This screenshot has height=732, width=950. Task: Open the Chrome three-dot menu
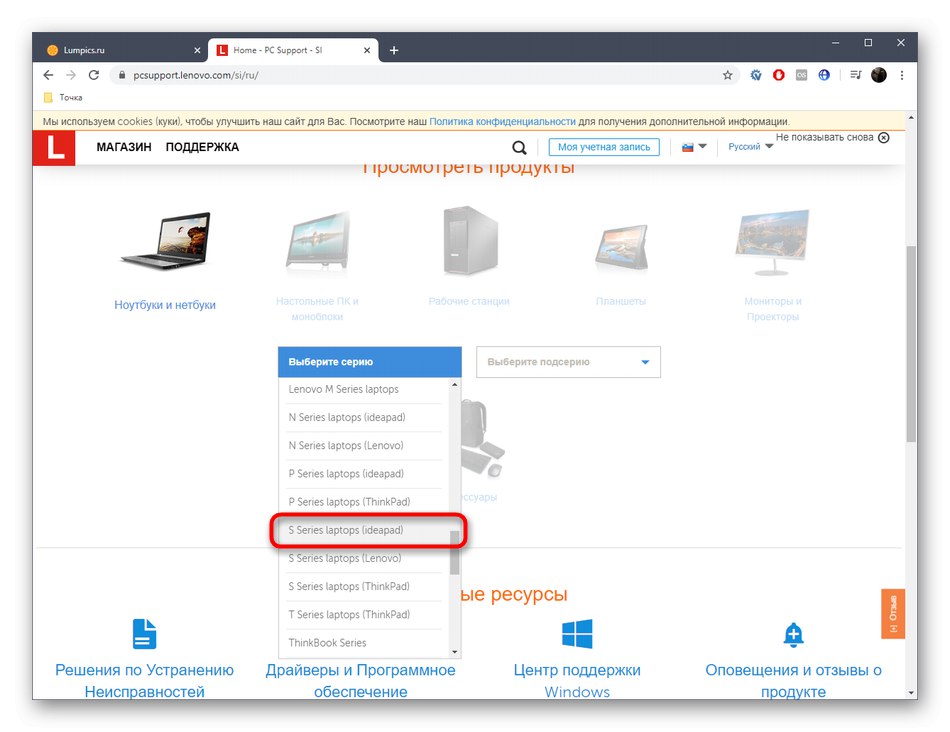(902, 75)
